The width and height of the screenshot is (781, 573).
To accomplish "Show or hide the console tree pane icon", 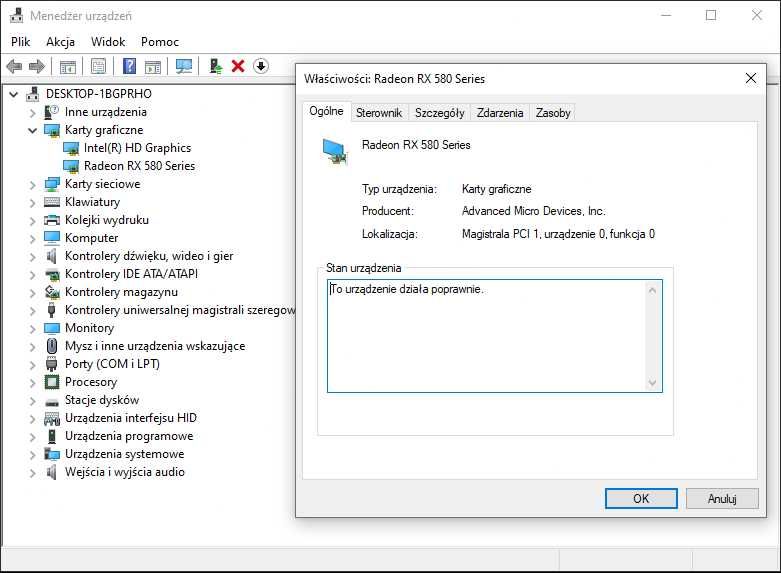I will pyautogui.click(x=68, y=66).
